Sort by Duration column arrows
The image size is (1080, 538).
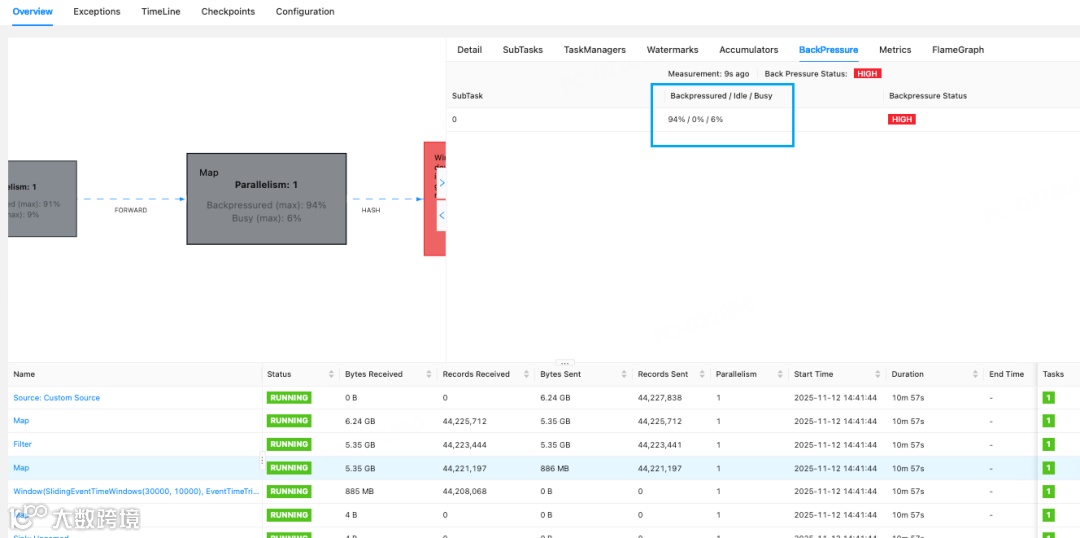tap(976, 374)
